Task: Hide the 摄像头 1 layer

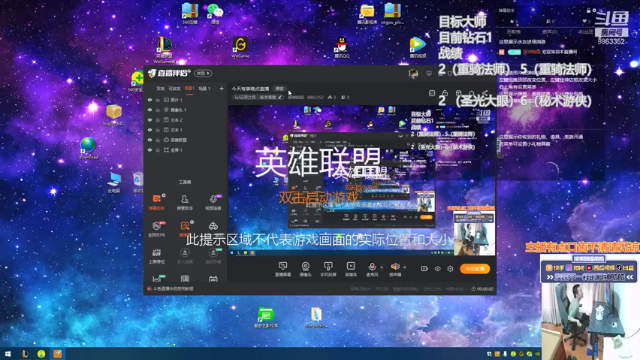Action: 150,110
